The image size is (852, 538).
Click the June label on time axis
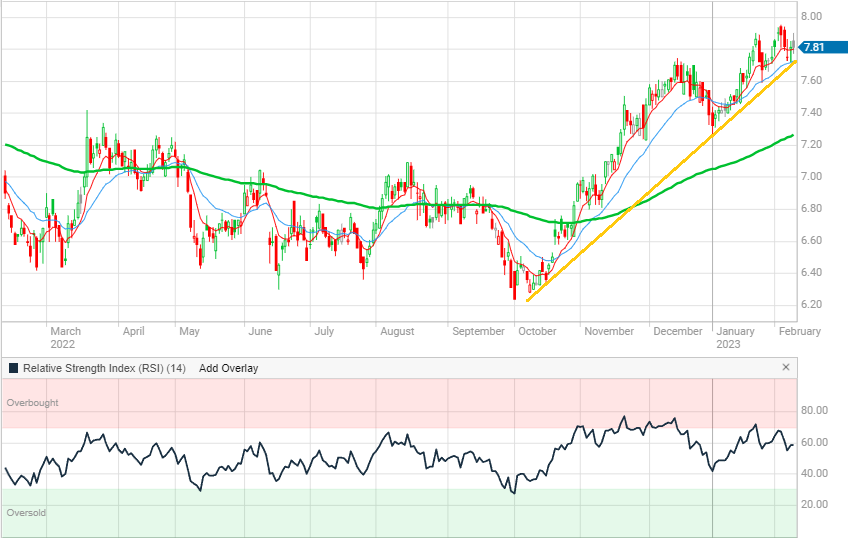coord(260,331)
